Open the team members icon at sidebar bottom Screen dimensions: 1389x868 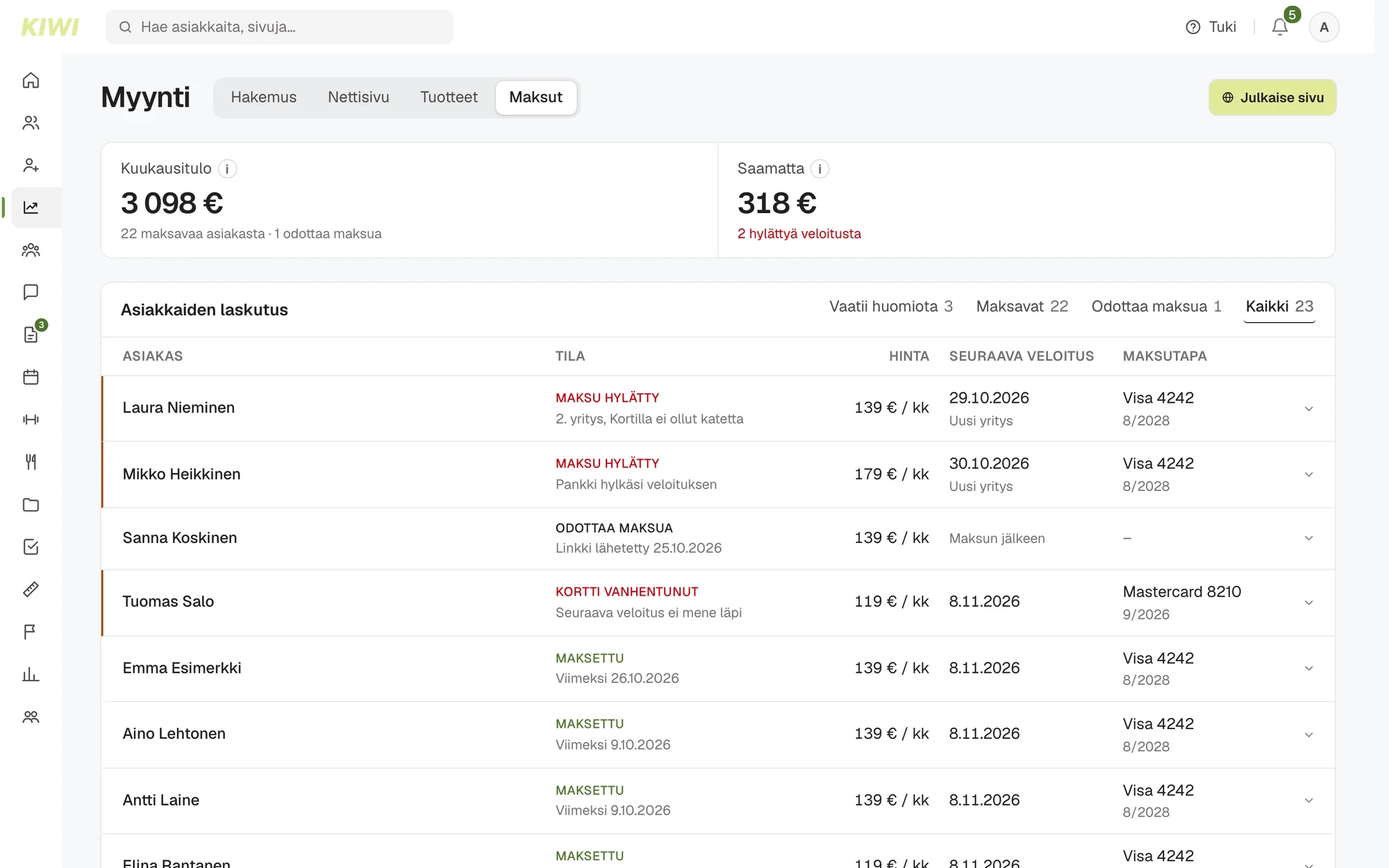31,717
